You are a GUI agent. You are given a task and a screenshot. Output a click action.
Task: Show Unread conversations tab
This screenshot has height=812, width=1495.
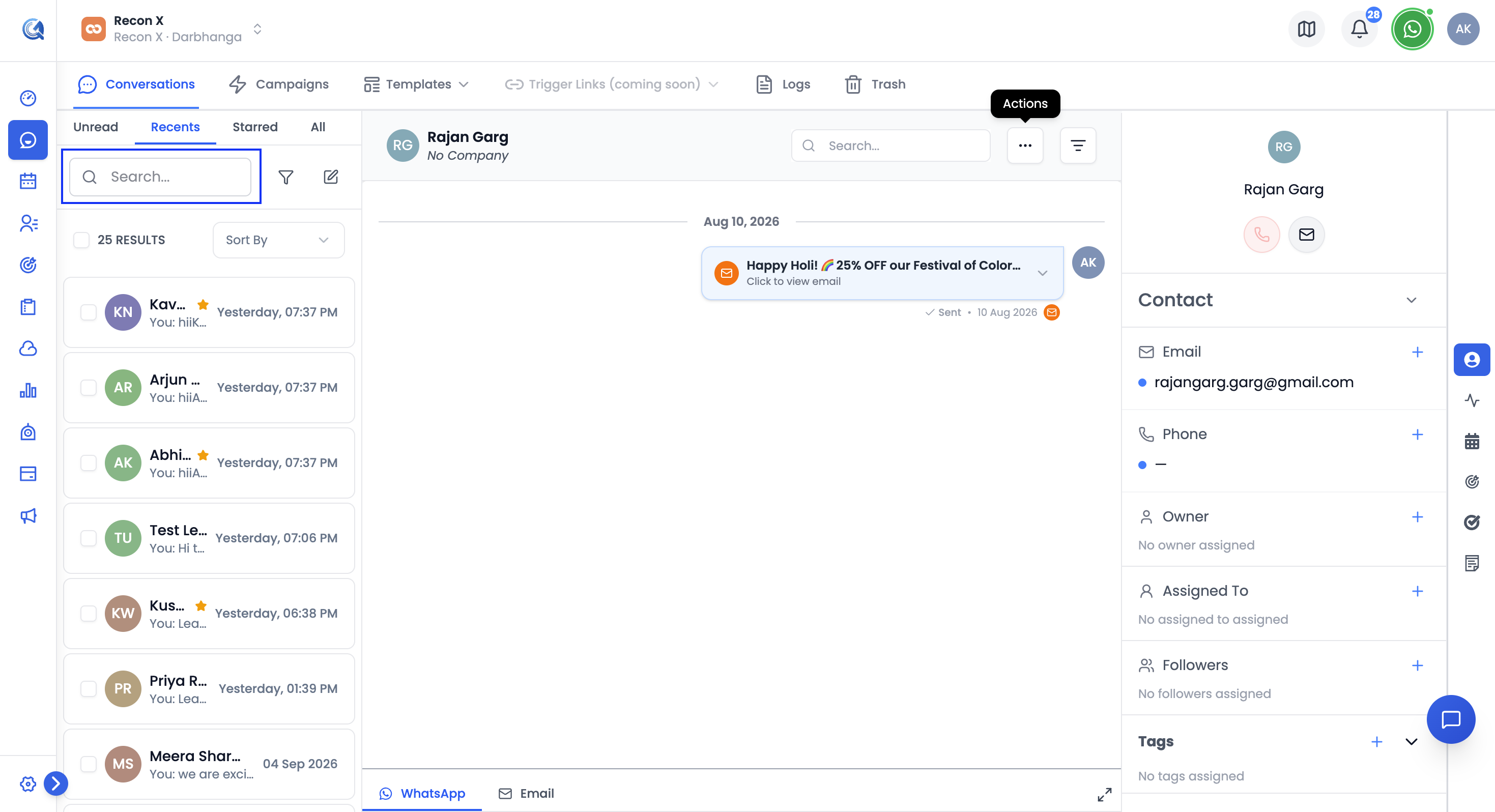[x=95, y=127]
